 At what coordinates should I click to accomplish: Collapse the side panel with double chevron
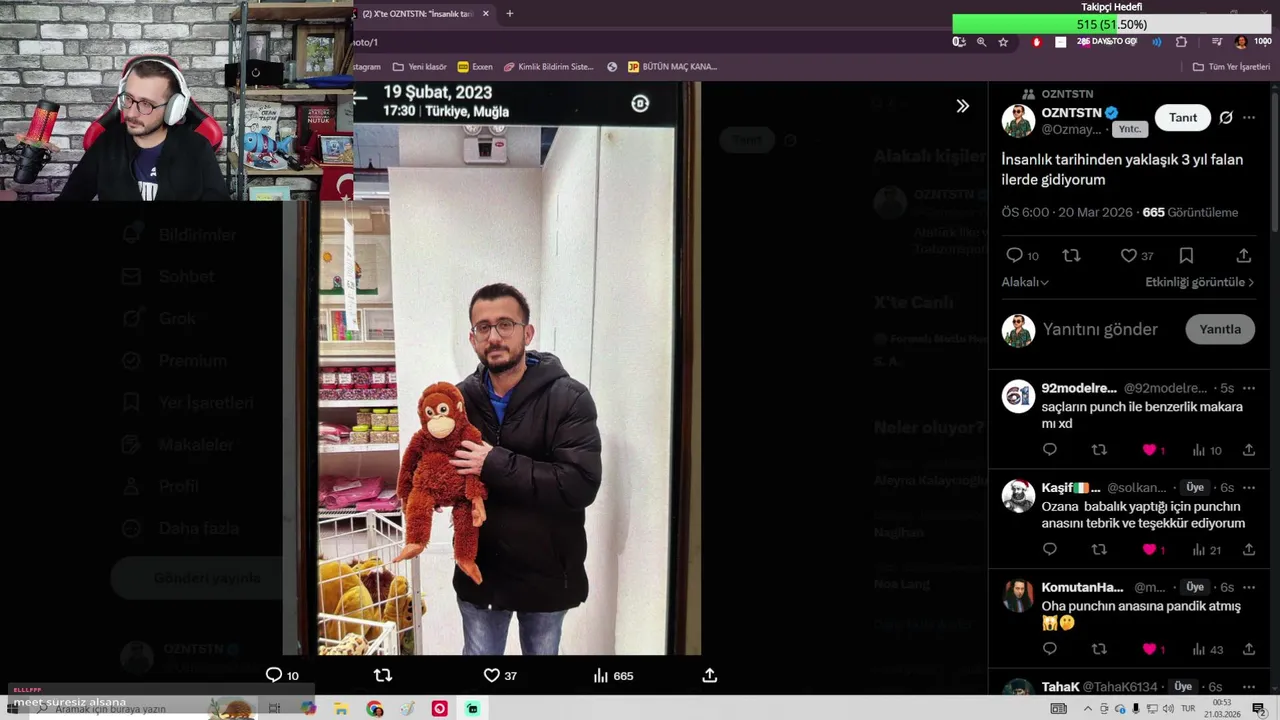(x=962, y=106)
